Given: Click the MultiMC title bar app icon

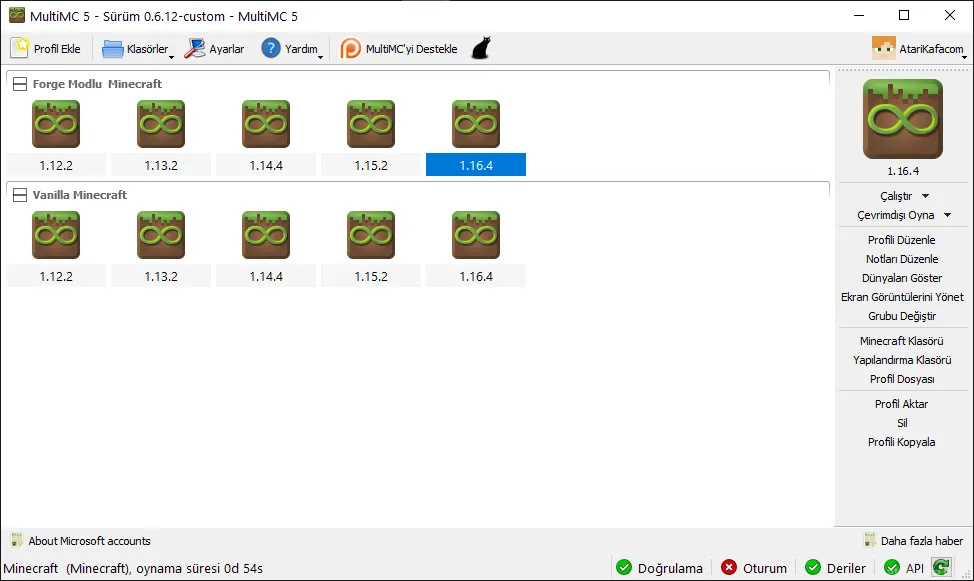Looking at the screenshot, I should tap(17, 16).
